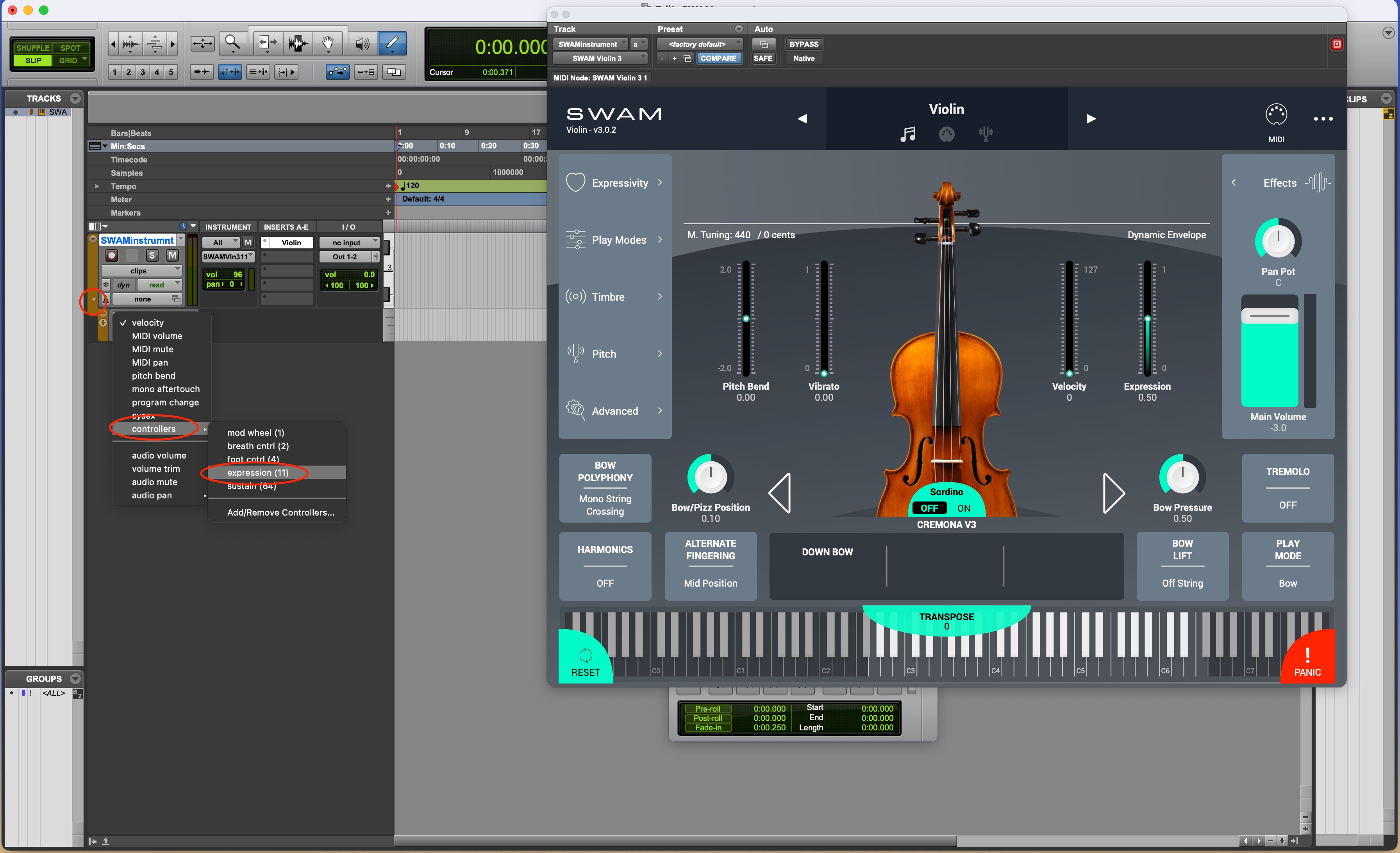The width and height of the screenshot is (1400, 853).
Task: Open the SWAM three-dots menu
Action: point(1323,119)
